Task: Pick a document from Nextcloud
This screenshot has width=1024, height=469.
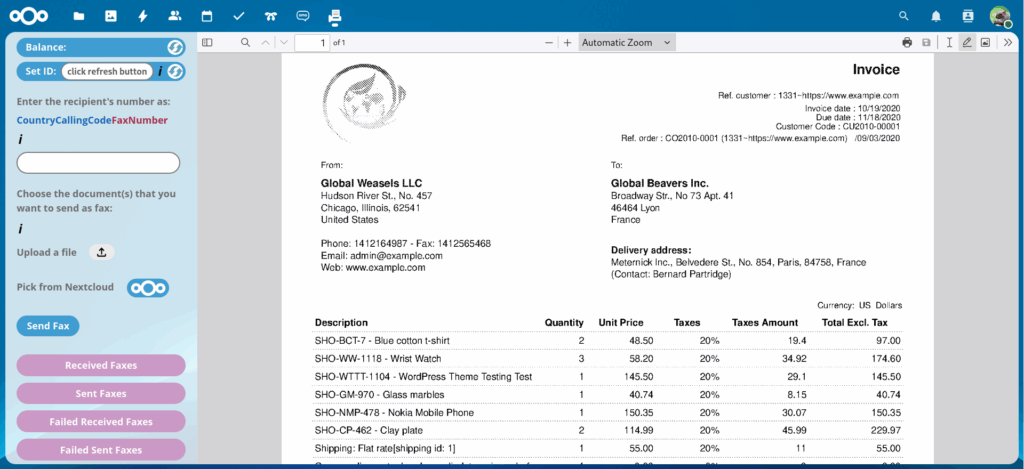Action: coord(148,288)
